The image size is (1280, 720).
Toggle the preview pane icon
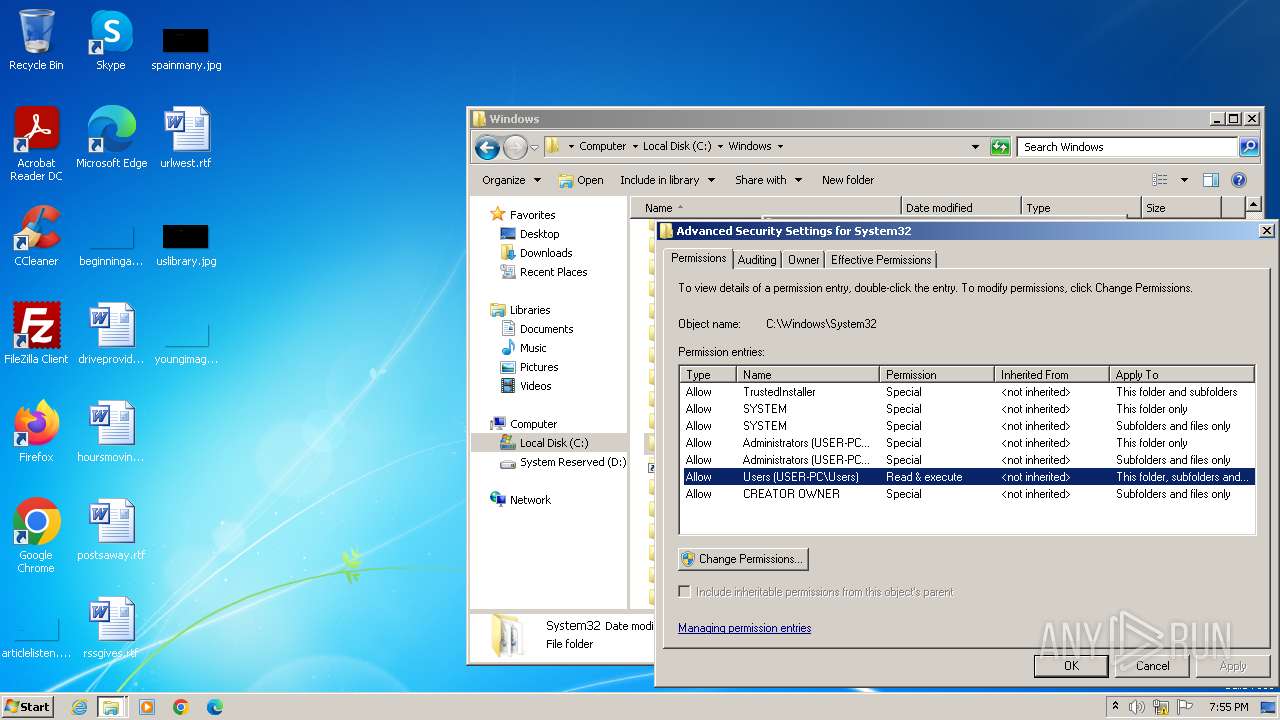1211,180
